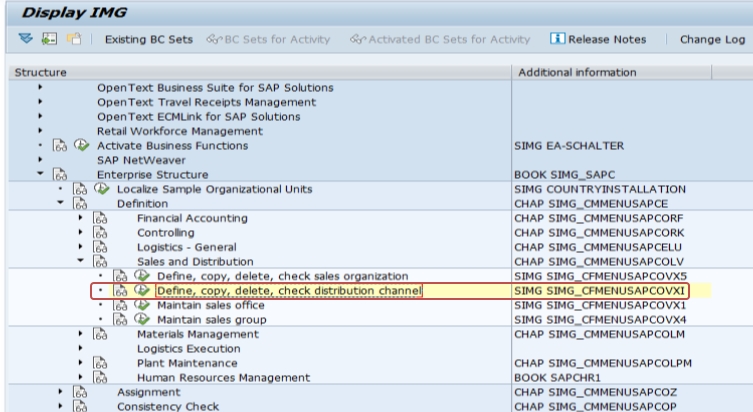The width and height of the screenshot is (753, 412).
Task: Select 'Define, copy, delete, check sales organization' row
Action: pyautogui.click(x=282, y=276)
